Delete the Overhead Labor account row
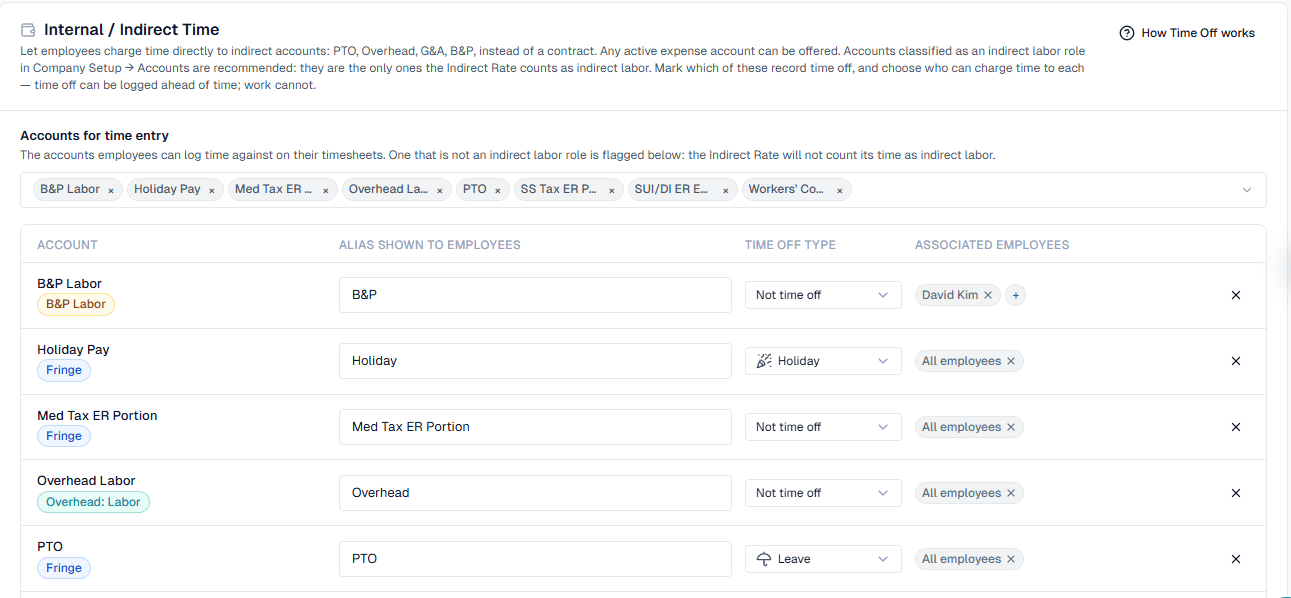1291x598 pixels. (1236, 493)
